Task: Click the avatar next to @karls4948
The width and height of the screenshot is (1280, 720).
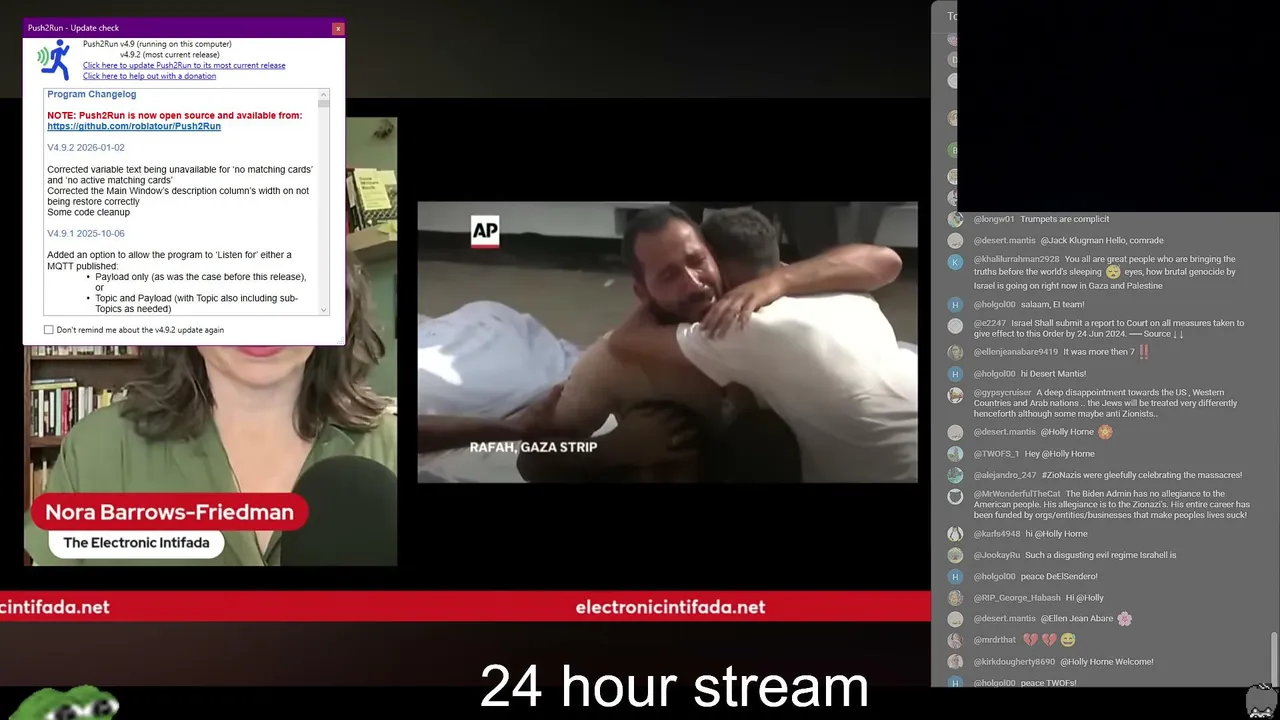Action: click(955, 534)
